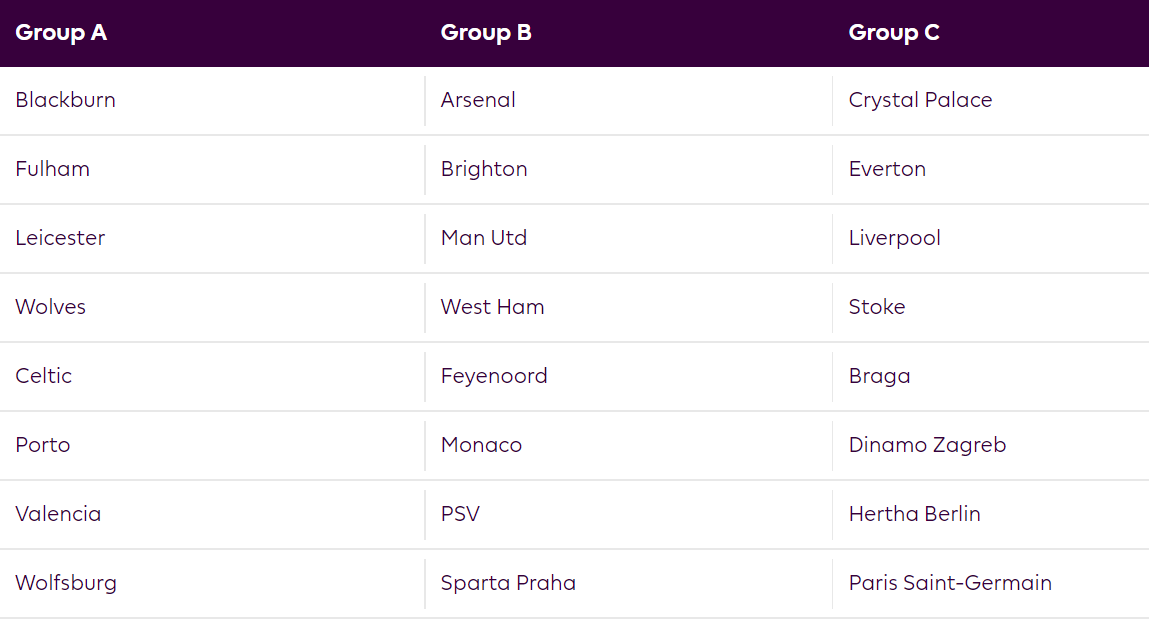The width and height of the screenshot is (1150, 620).
Task: Click the Wolfsburg table cell
Action: [x=66, y=583]
